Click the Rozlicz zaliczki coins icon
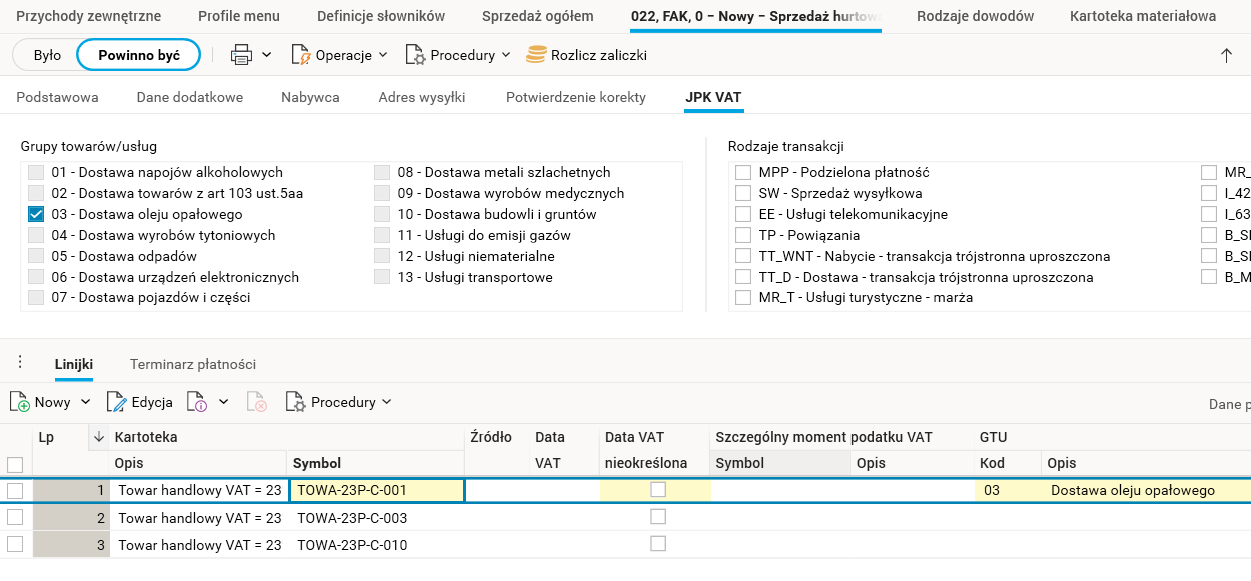1251x581 pixels. 537,55
